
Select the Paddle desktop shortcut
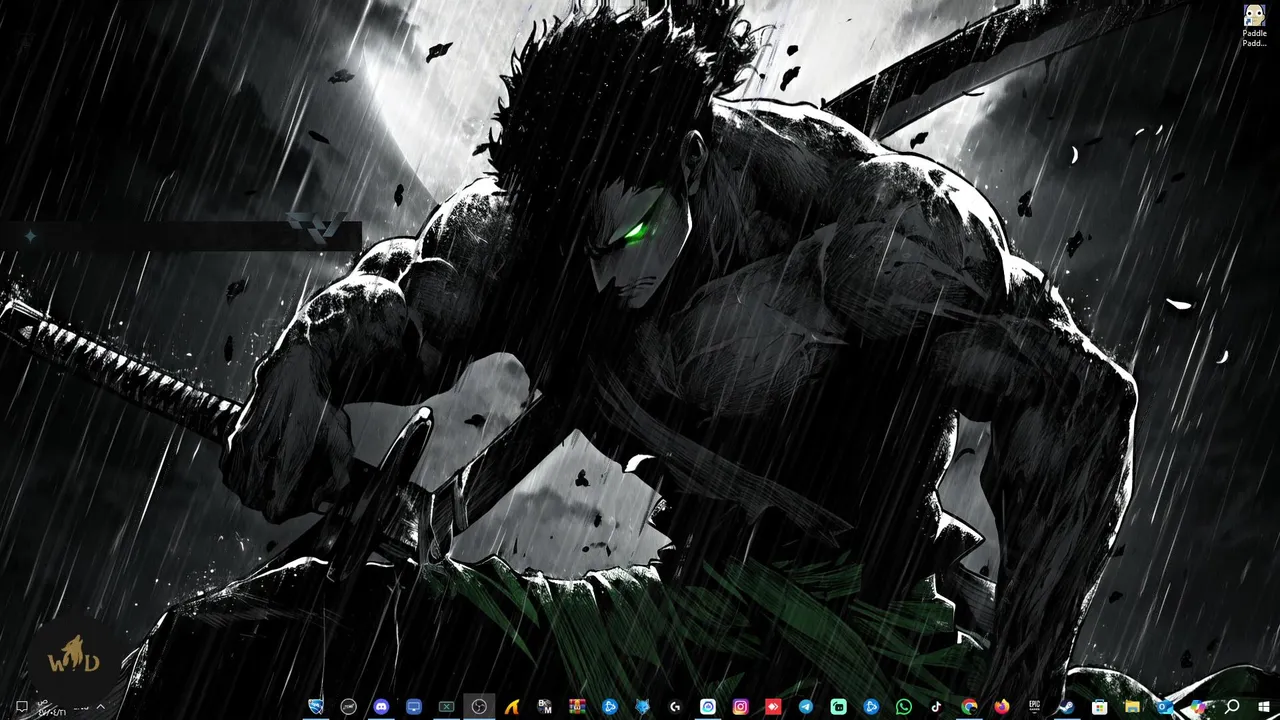tap(1254, 26)
